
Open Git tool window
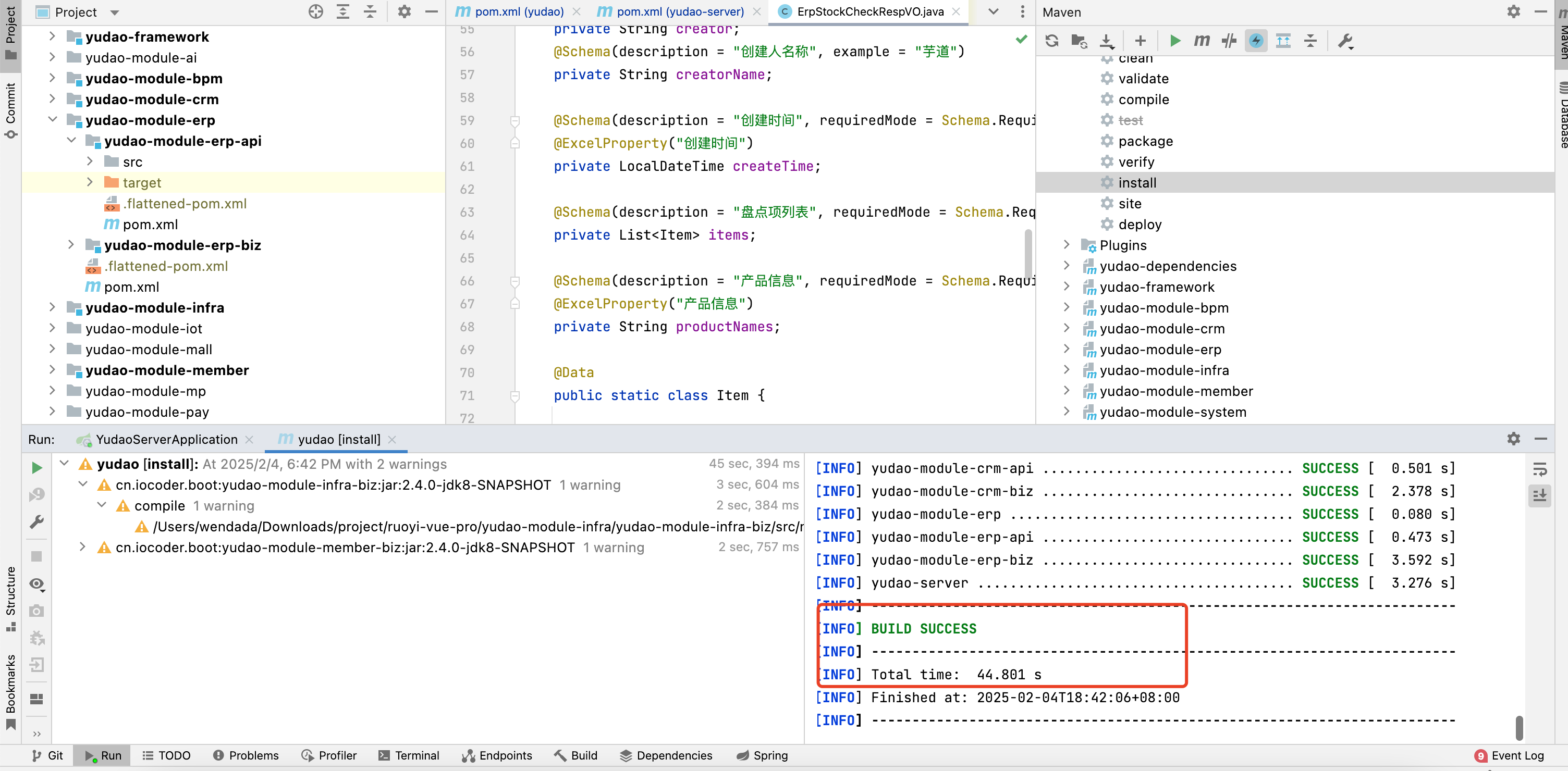[x=47, y=755]
